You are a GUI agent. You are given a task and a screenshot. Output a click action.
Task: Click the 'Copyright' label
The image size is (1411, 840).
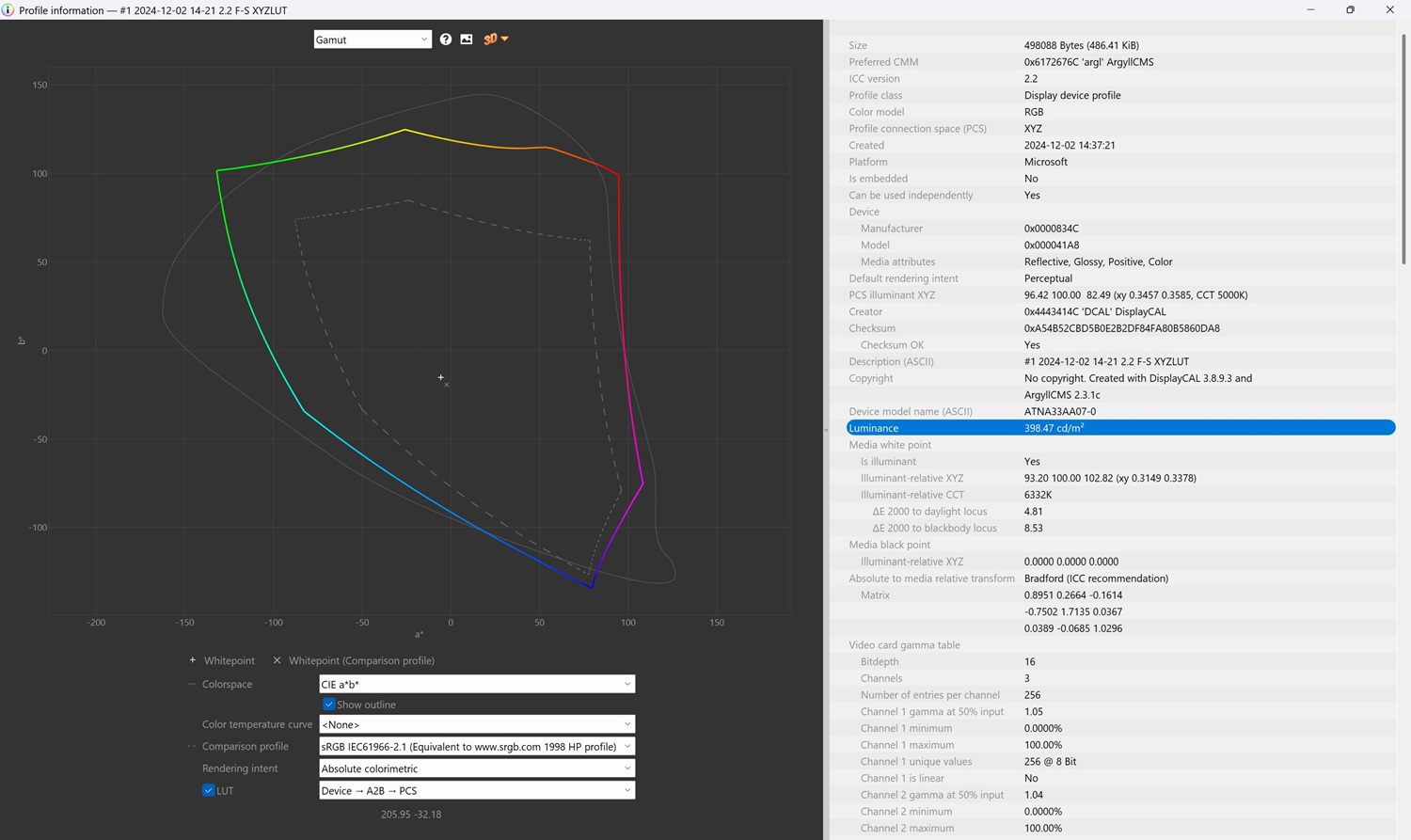point(871,378)
